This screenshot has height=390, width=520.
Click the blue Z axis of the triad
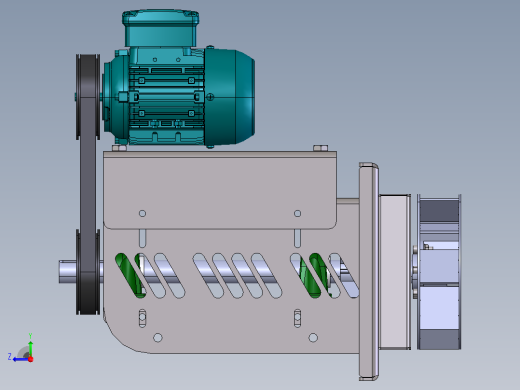pos(21,359)
